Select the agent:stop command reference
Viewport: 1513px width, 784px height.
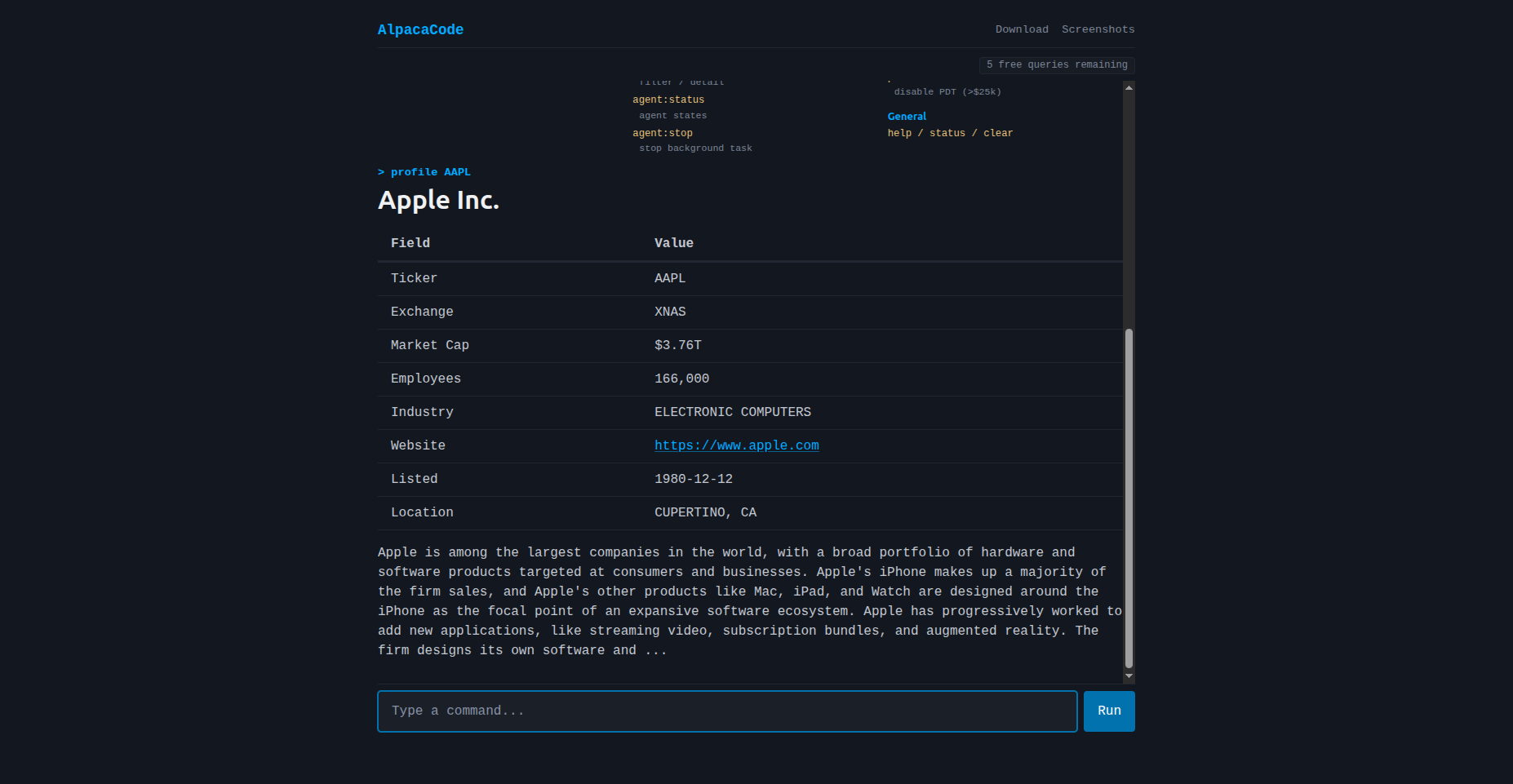click(663, 132)
